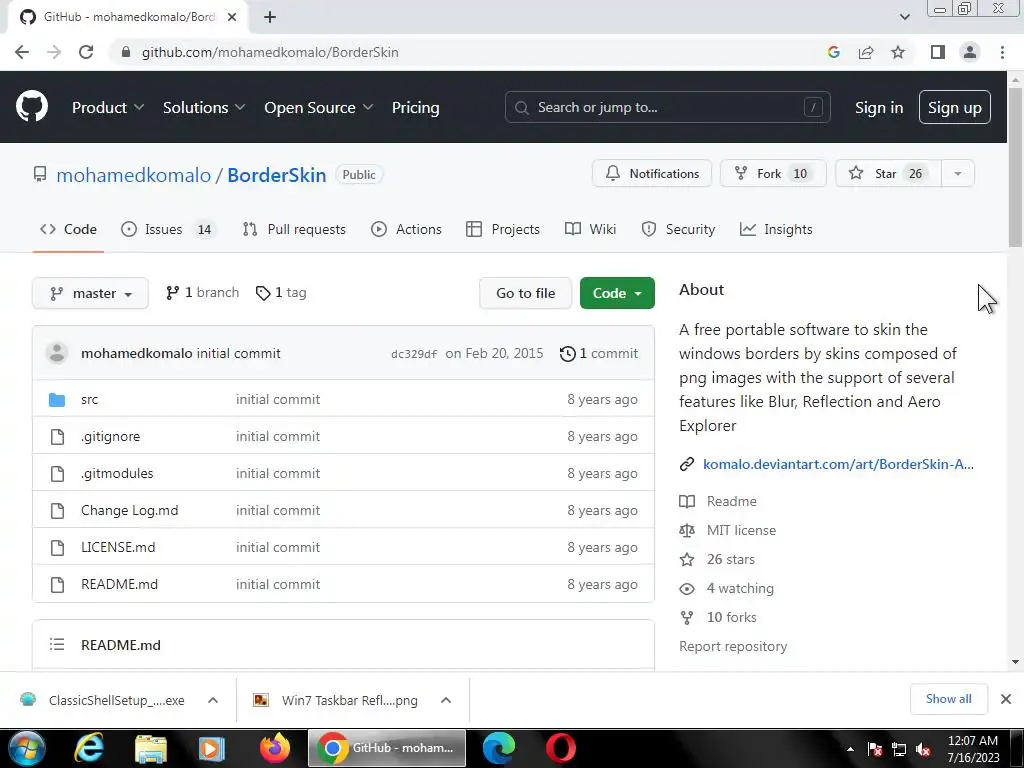Launch Firefox from taskbar
1024x768 pixels.
coord(275,748)
